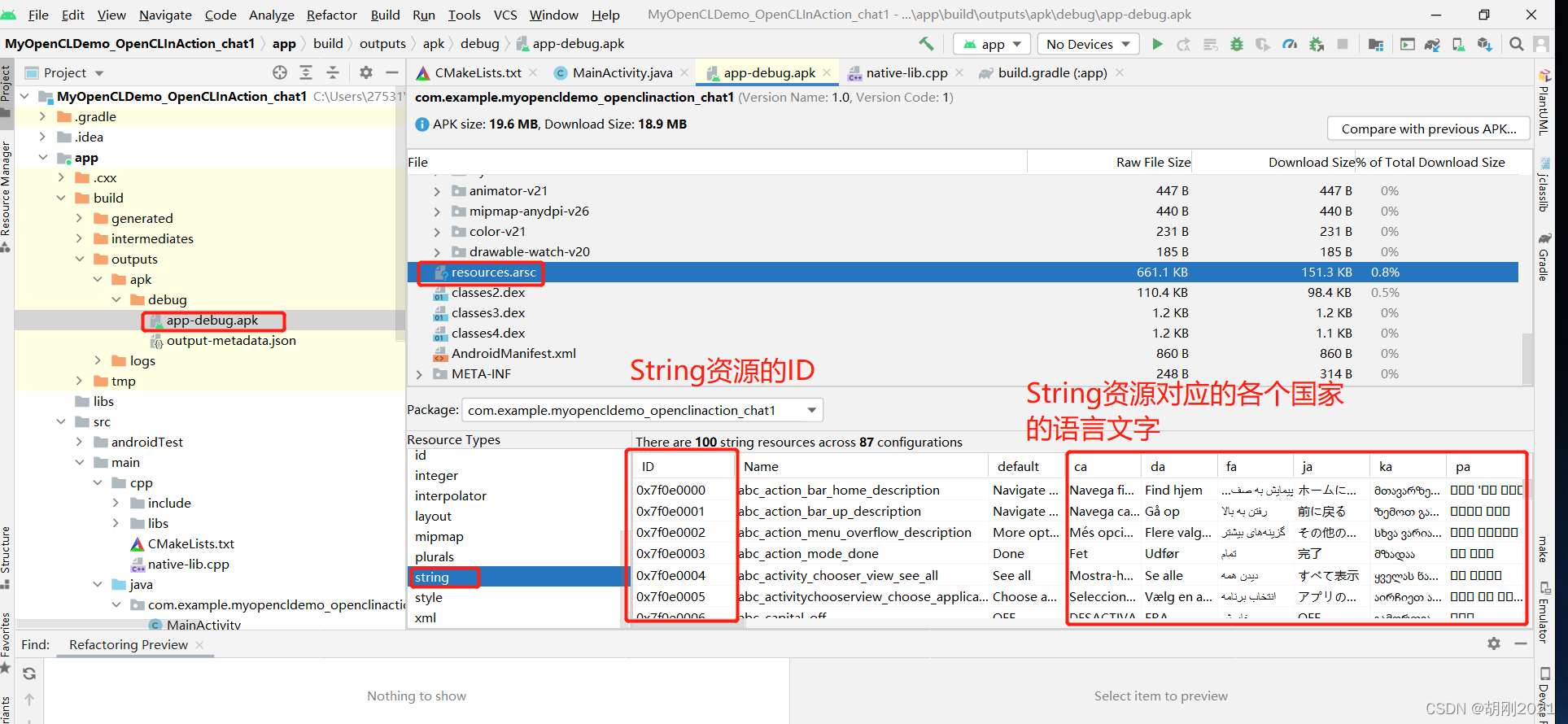Viewport: 1568px width, 724px height.
Task: Select resources.arsc row in APK files
Action: 963,273
